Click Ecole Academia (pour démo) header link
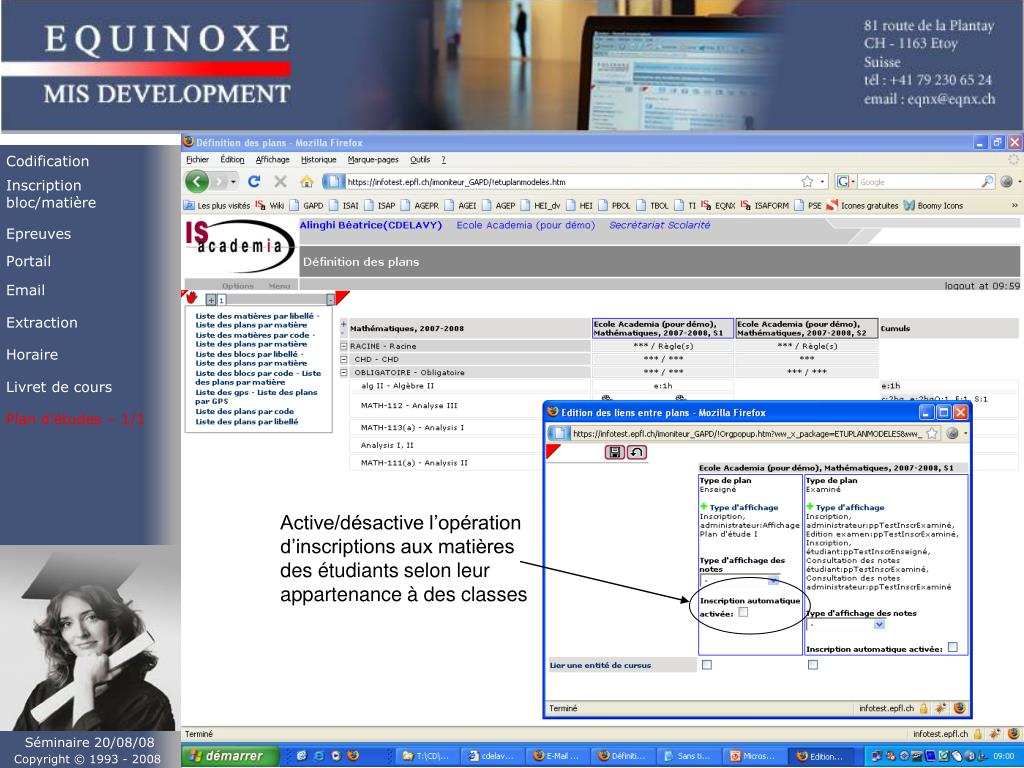 pyautogui.click(x=526, y=225)
